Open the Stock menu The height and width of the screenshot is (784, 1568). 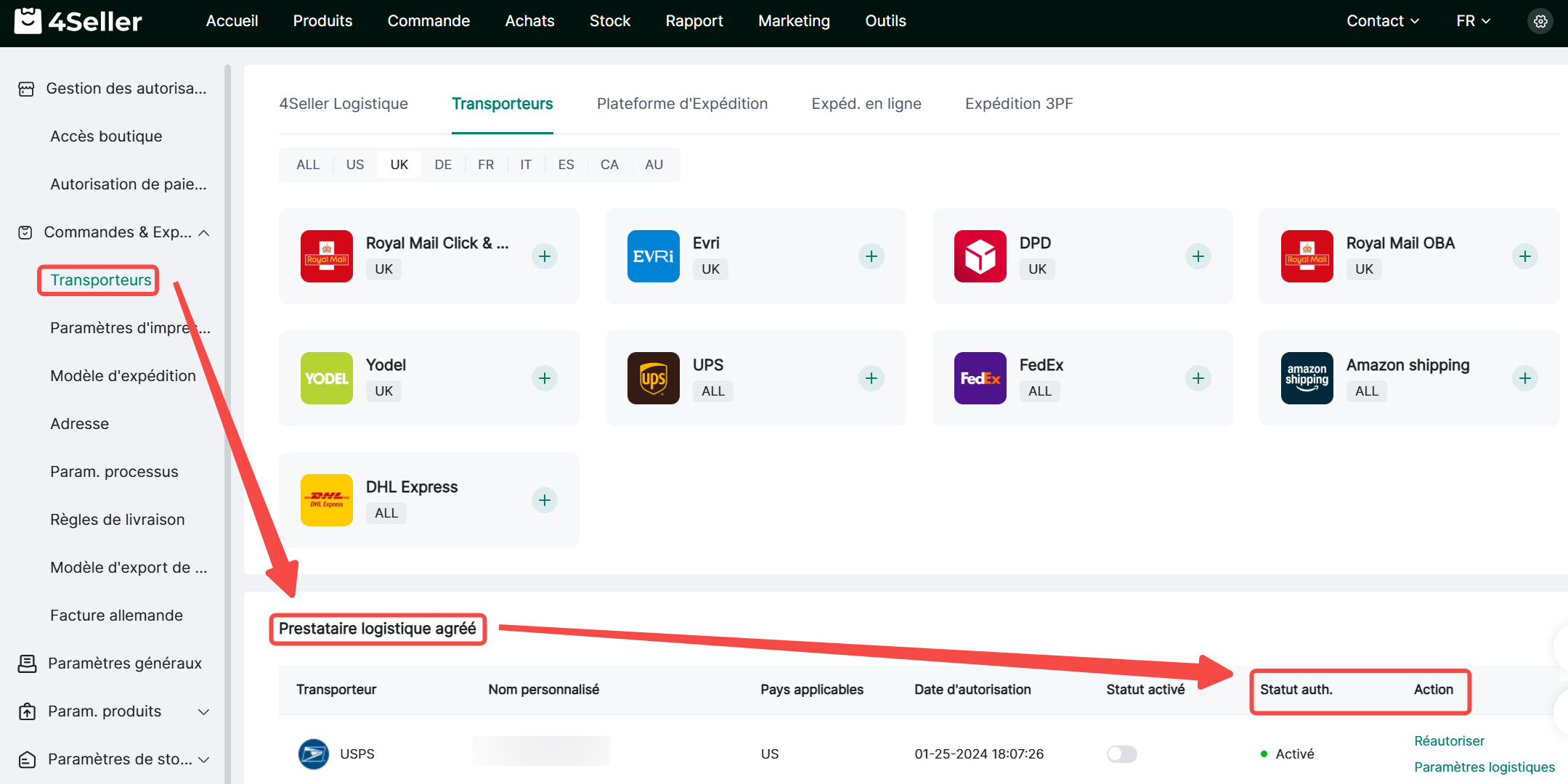click(609, 21)
